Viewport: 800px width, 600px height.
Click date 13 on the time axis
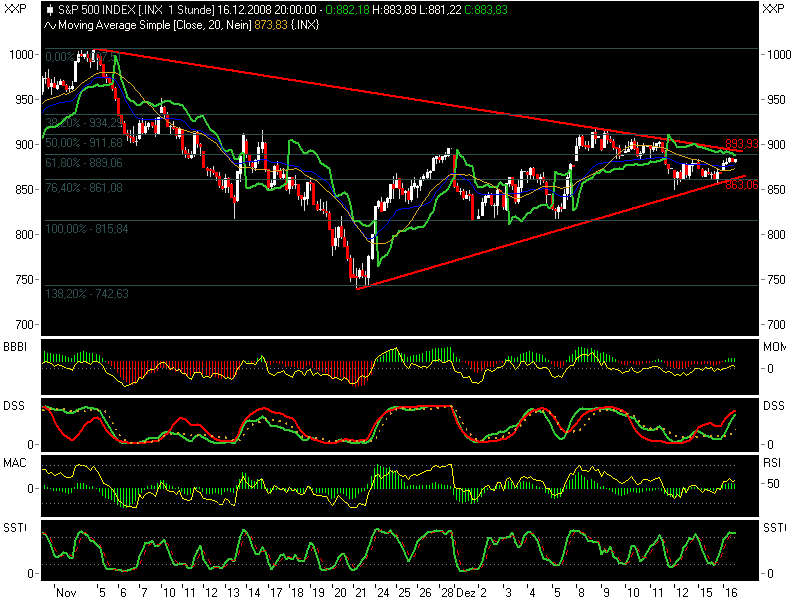click(233, 592)
